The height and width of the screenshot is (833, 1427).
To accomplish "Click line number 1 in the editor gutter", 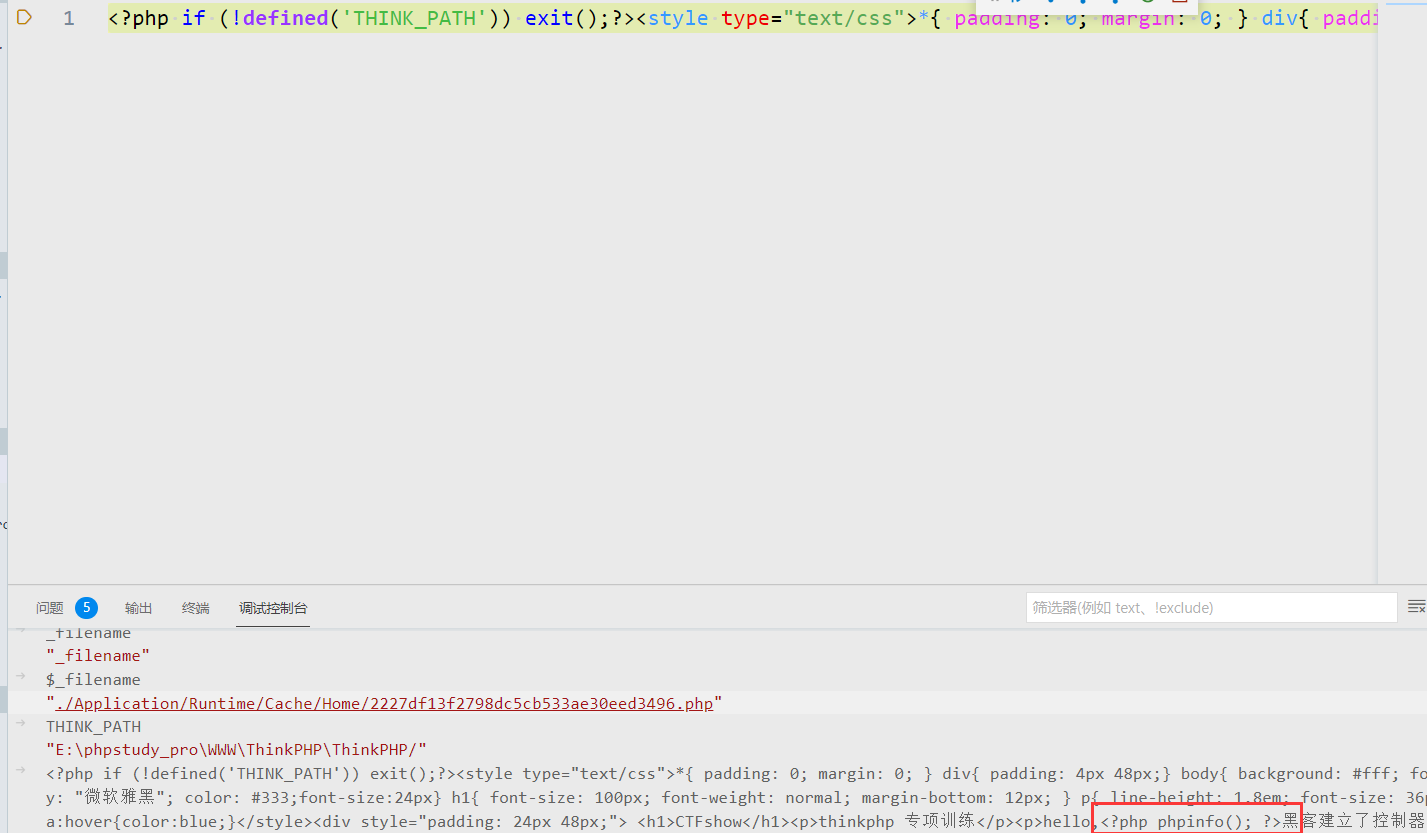I will (x=69, y=18).
